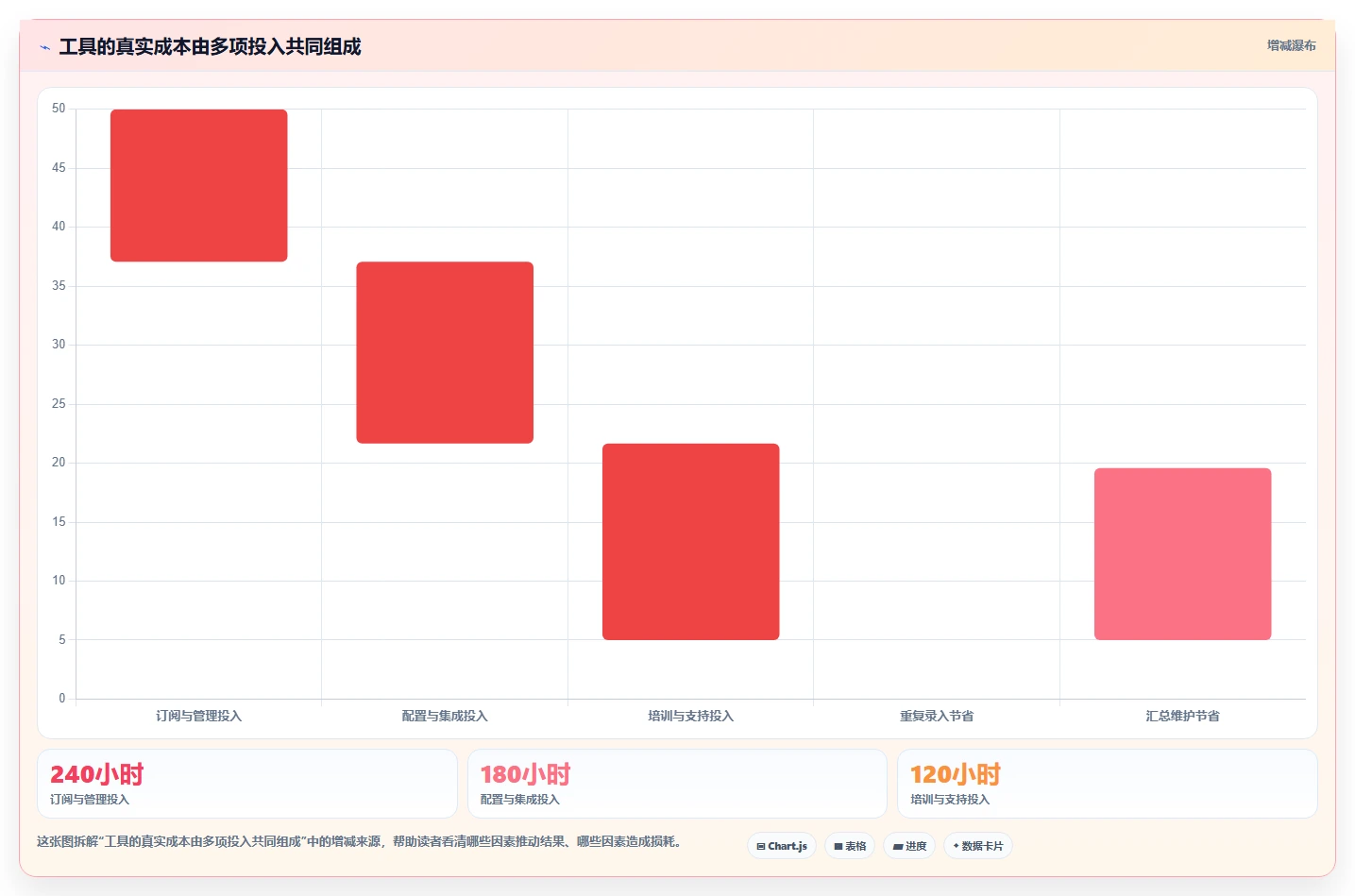Screen dimensions: 1355x896
Task: Click the 数据卡片 tag
Action: 978,846
